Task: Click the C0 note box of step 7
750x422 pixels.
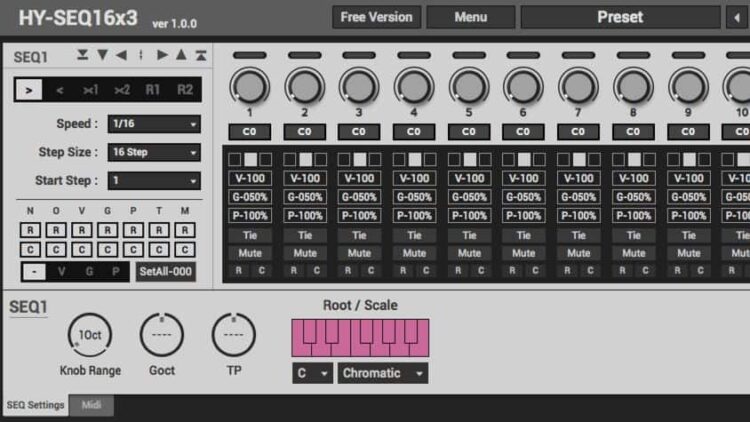Action: click(x=578, y=132)
